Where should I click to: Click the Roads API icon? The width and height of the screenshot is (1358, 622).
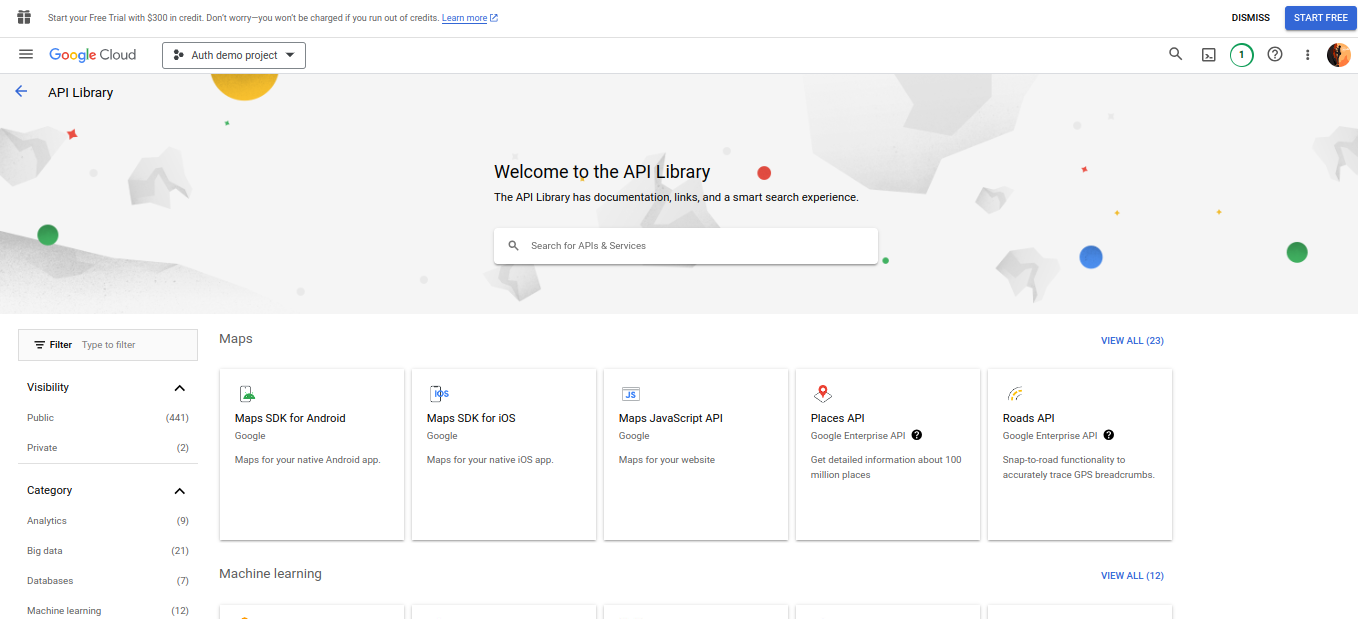(1014, 394)
